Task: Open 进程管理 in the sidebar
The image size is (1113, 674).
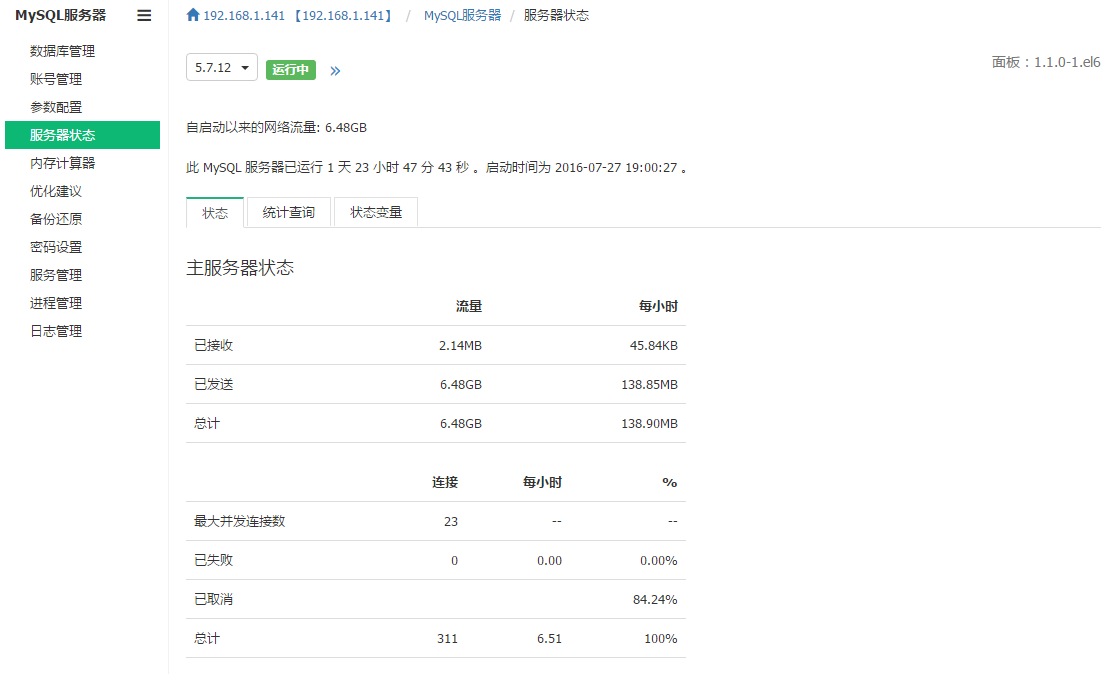Action: click(56, 303)
